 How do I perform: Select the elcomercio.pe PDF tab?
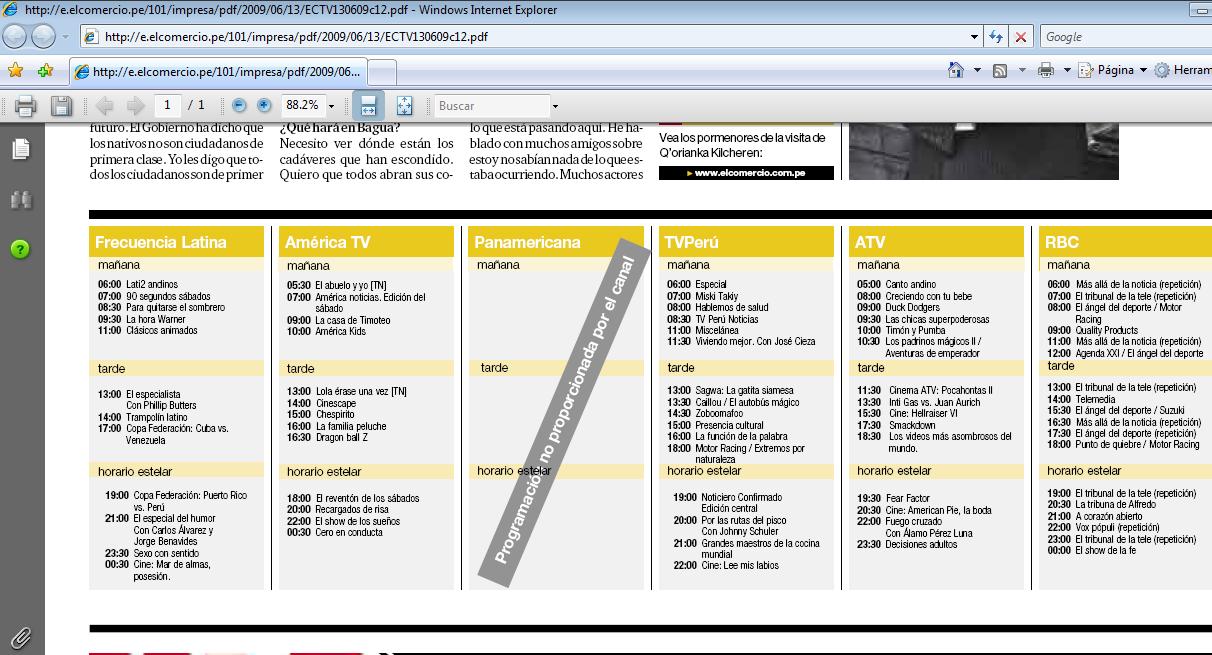click(x=218, y=72)
